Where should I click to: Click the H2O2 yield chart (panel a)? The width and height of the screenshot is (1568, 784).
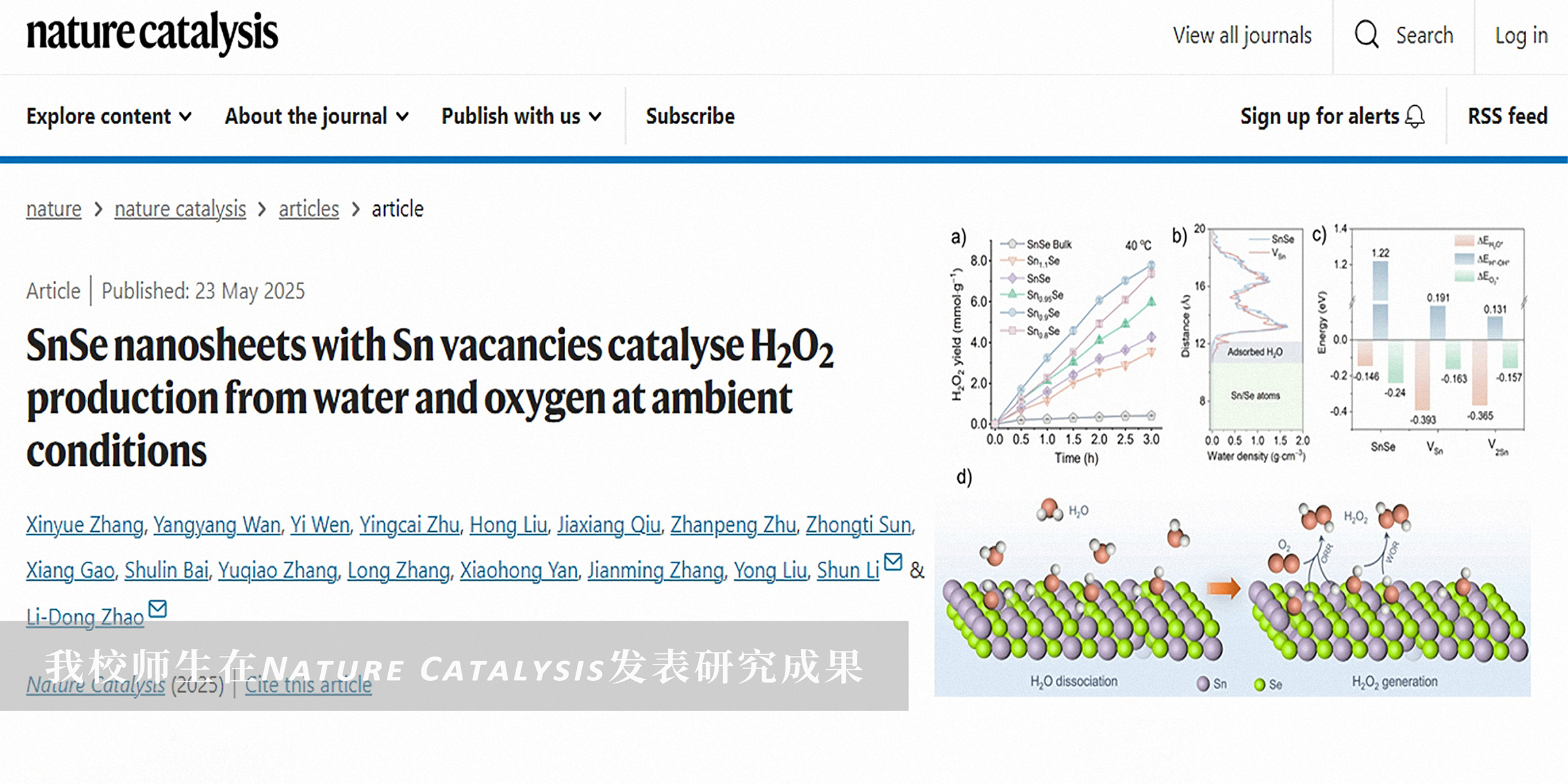(x=1056, y=346)
